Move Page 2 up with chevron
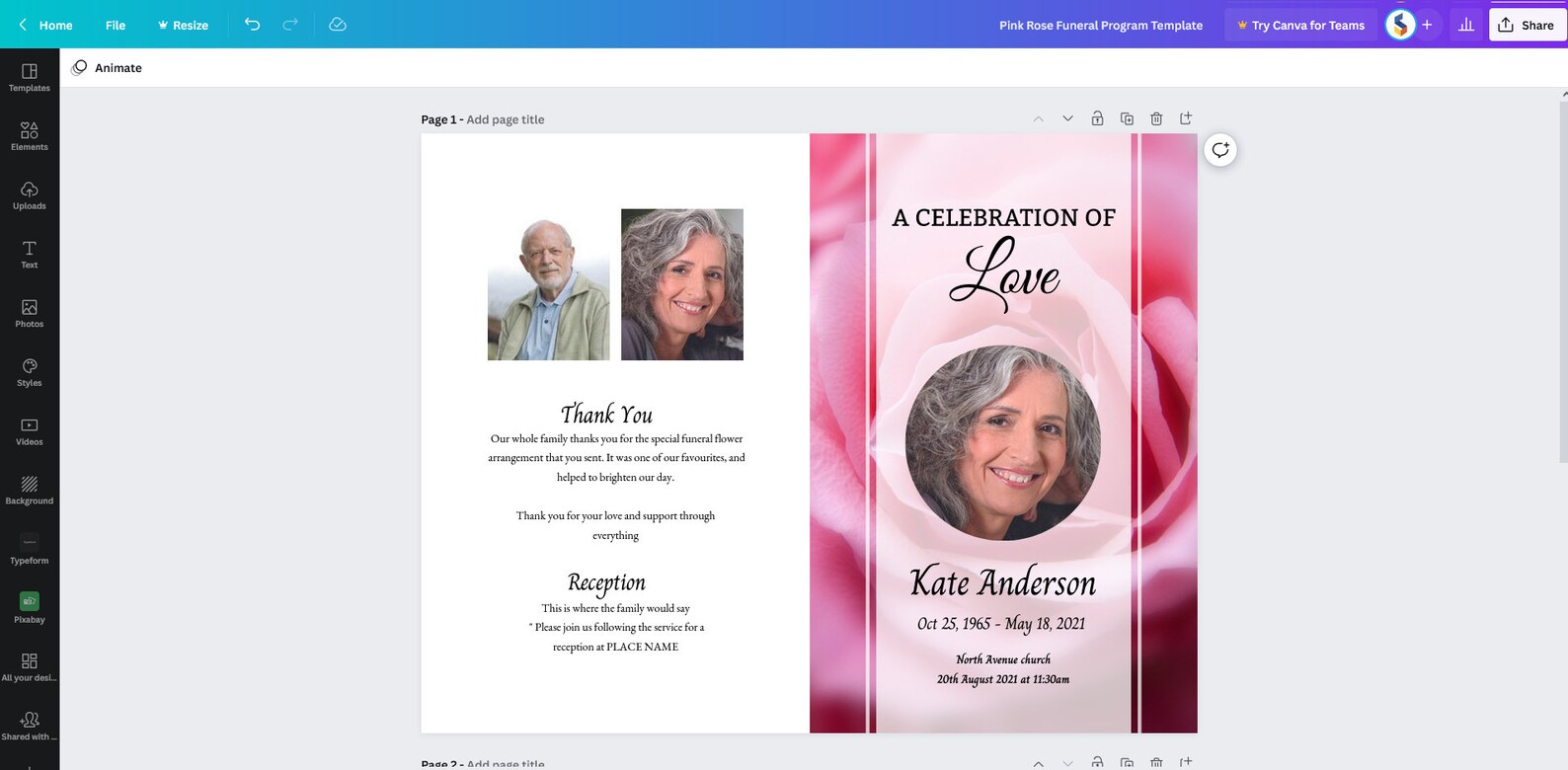 (1038, 763)
